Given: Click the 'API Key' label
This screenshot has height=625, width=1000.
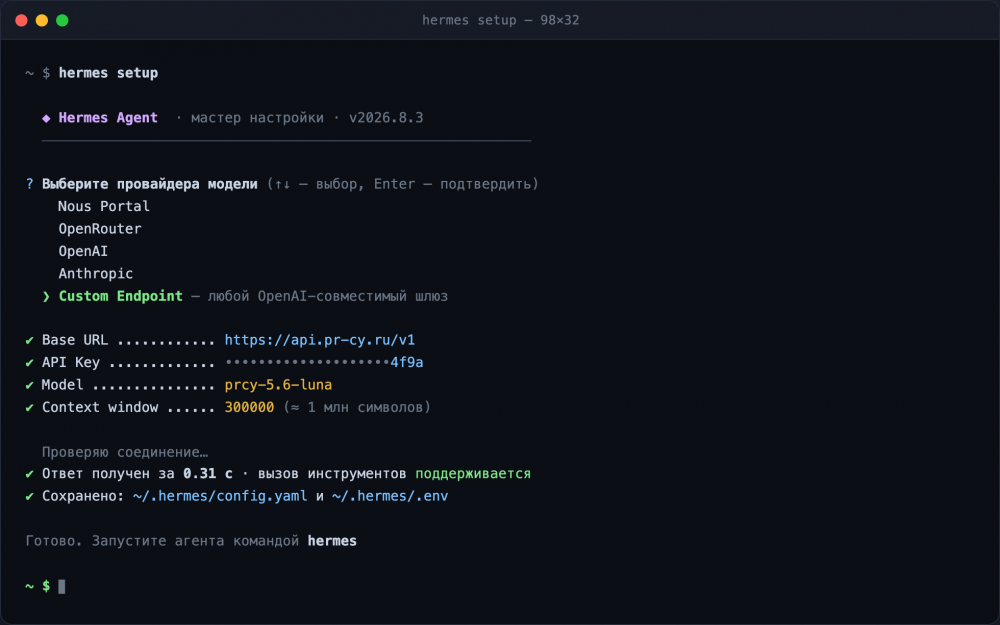Looking at the screenshot, I should (x=71, y=362).
